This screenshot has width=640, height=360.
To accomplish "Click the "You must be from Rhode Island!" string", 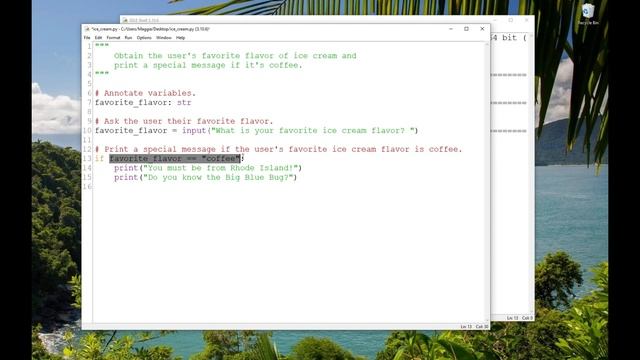I will point(220,168).
